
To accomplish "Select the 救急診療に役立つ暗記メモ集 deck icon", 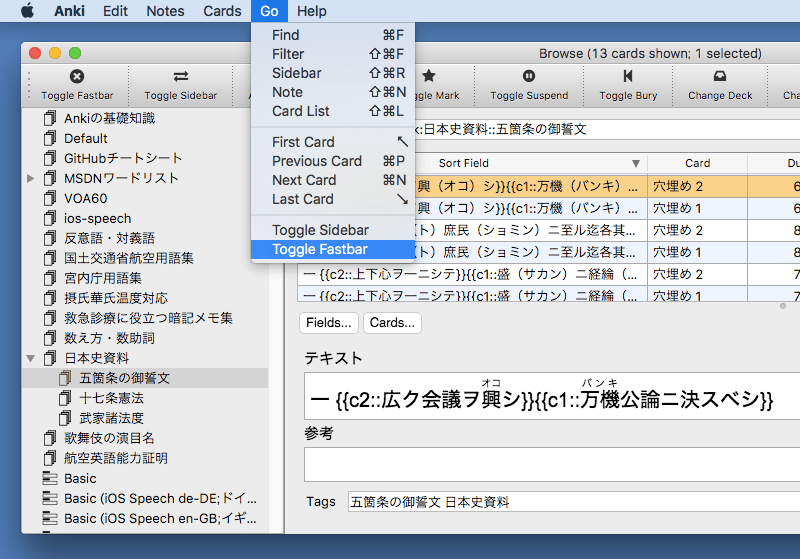I will (50, 318).
